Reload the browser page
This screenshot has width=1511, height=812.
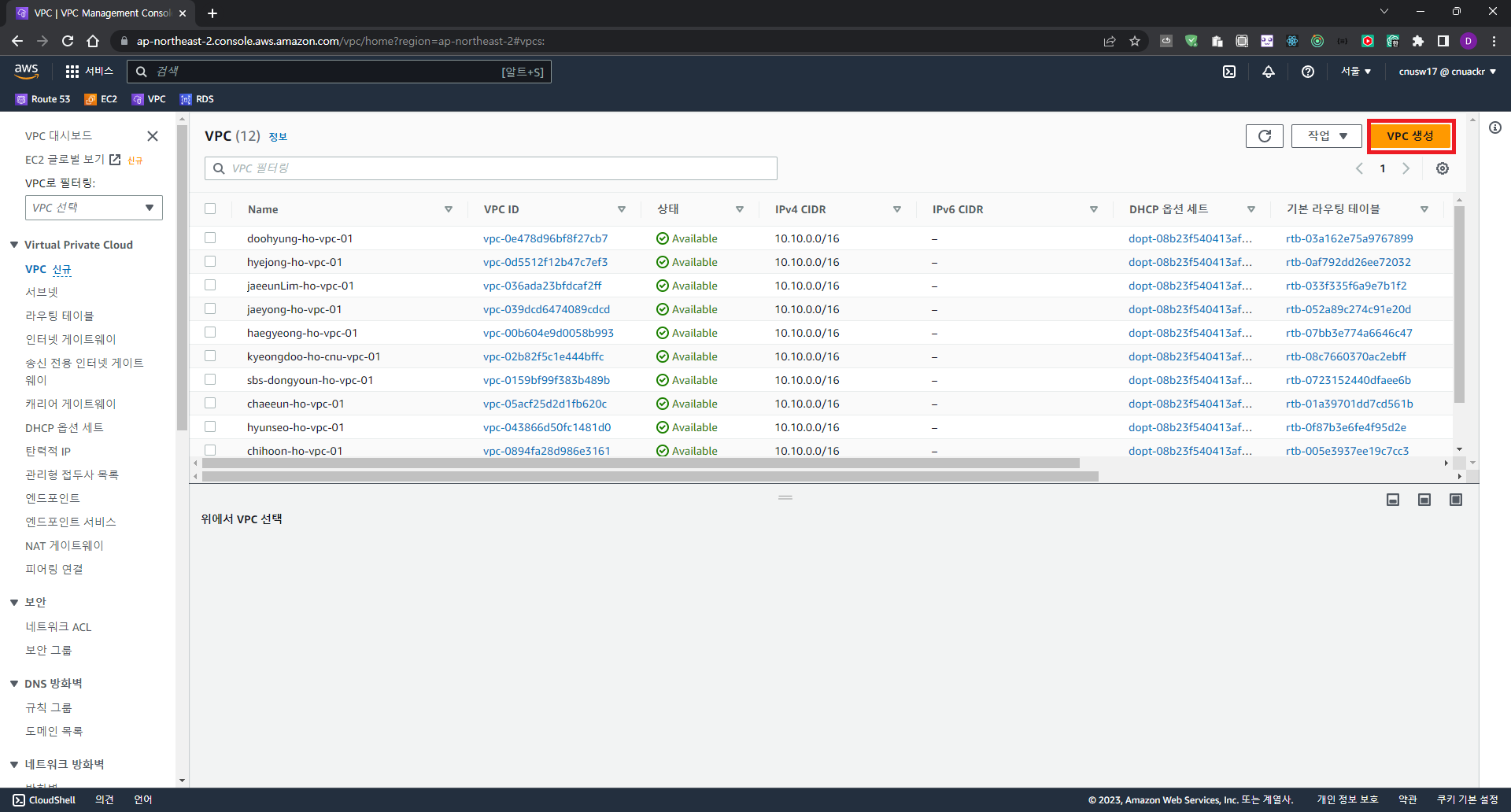point(68,41)
